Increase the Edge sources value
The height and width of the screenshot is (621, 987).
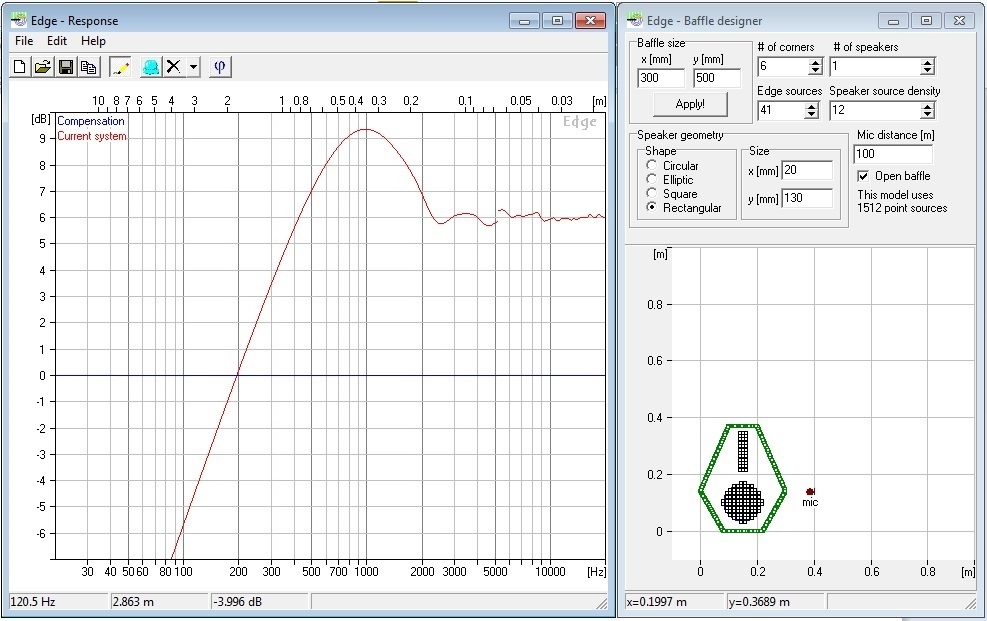tap(811, 106)
